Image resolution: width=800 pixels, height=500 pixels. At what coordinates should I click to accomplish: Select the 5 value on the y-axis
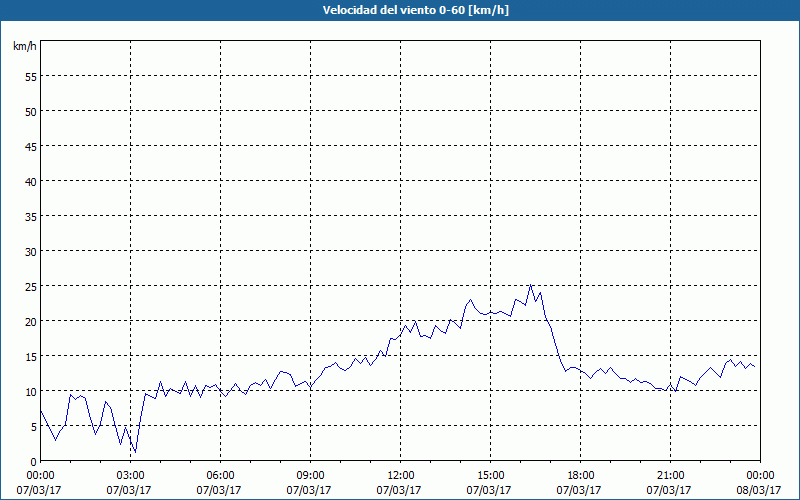point(34,427)
